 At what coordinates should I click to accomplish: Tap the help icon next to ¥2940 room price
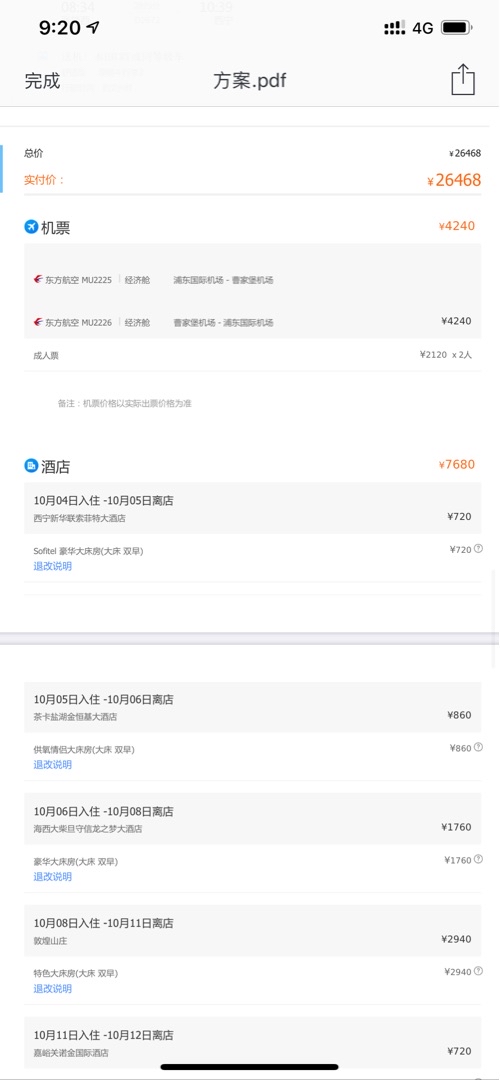[479, 971]
